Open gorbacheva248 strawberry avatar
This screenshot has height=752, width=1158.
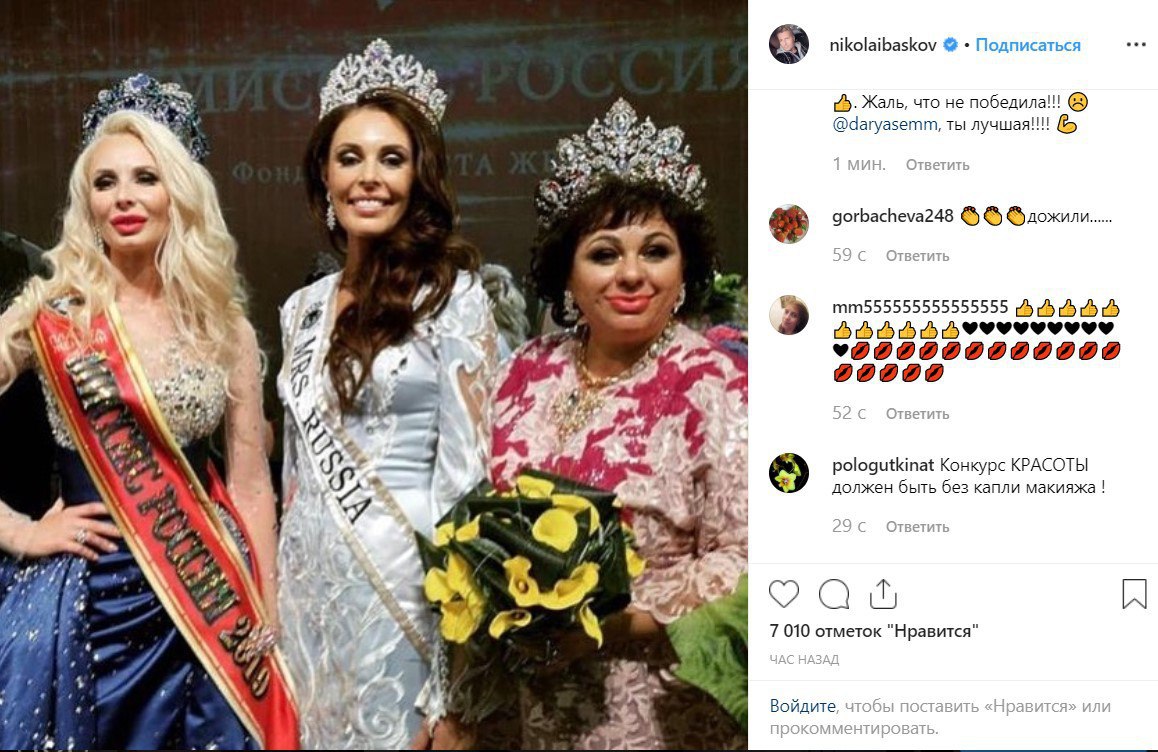click(x=789, y=224)
